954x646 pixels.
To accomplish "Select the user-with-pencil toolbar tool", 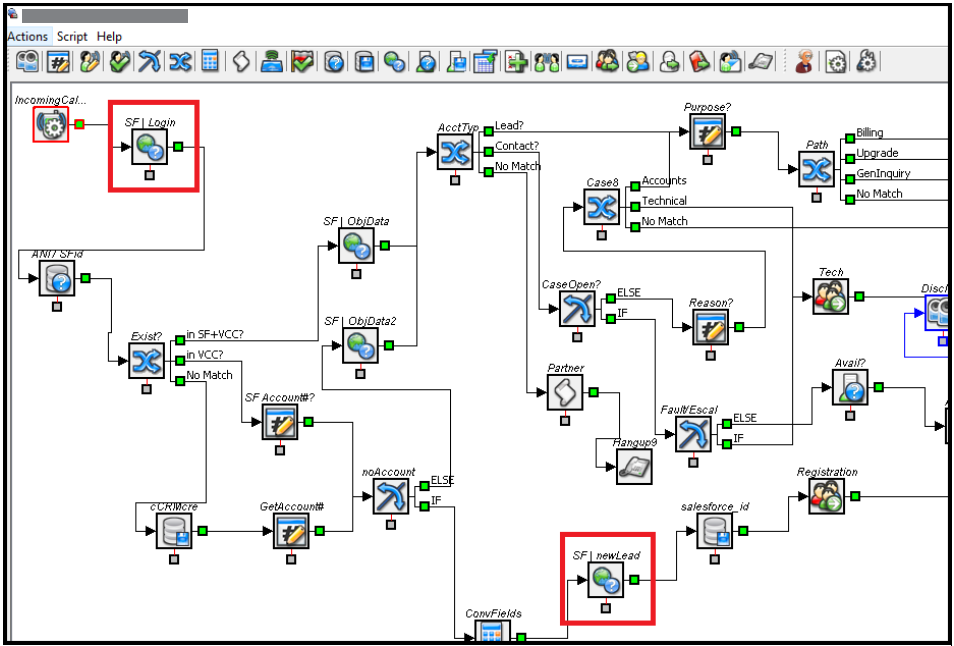I will (89, 61).
